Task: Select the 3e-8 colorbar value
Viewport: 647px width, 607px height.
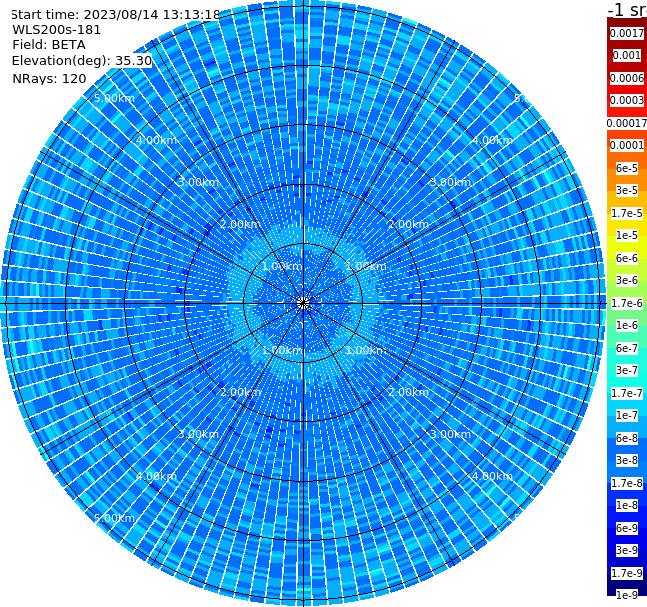Action: click(x=627, y=460)
